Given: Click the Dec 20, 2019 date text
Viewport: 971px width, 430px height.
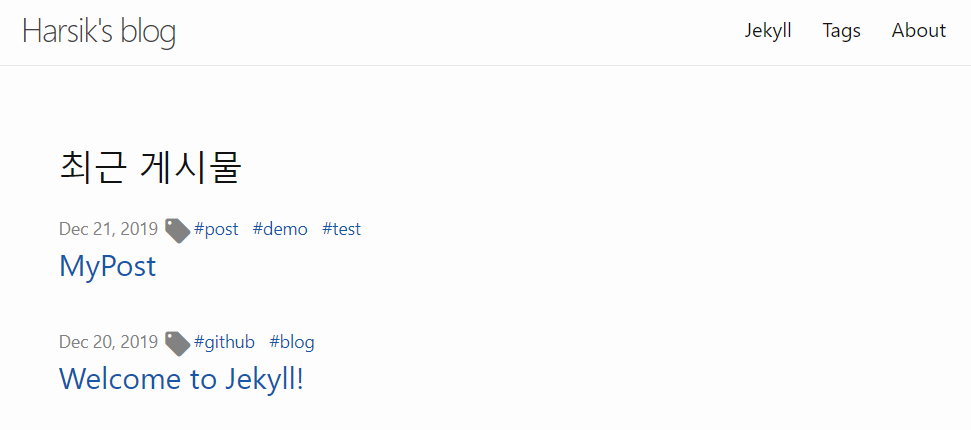Looking at the screenshot, I should [108, 342].
